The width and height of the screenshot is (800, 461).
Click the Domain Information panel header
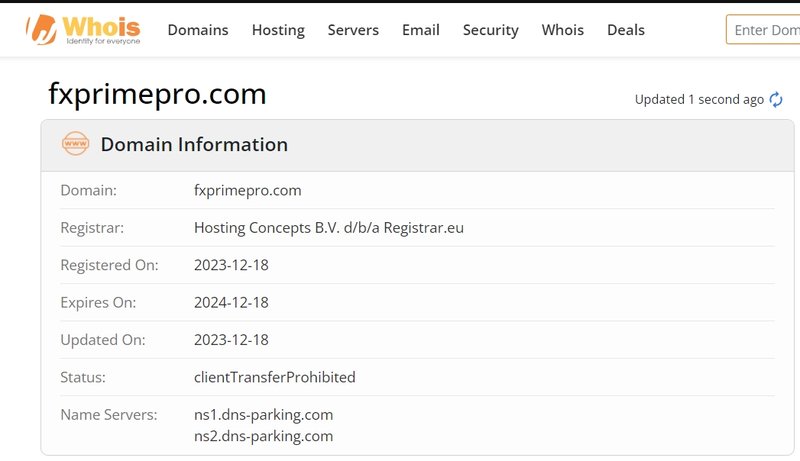(417, 145)
